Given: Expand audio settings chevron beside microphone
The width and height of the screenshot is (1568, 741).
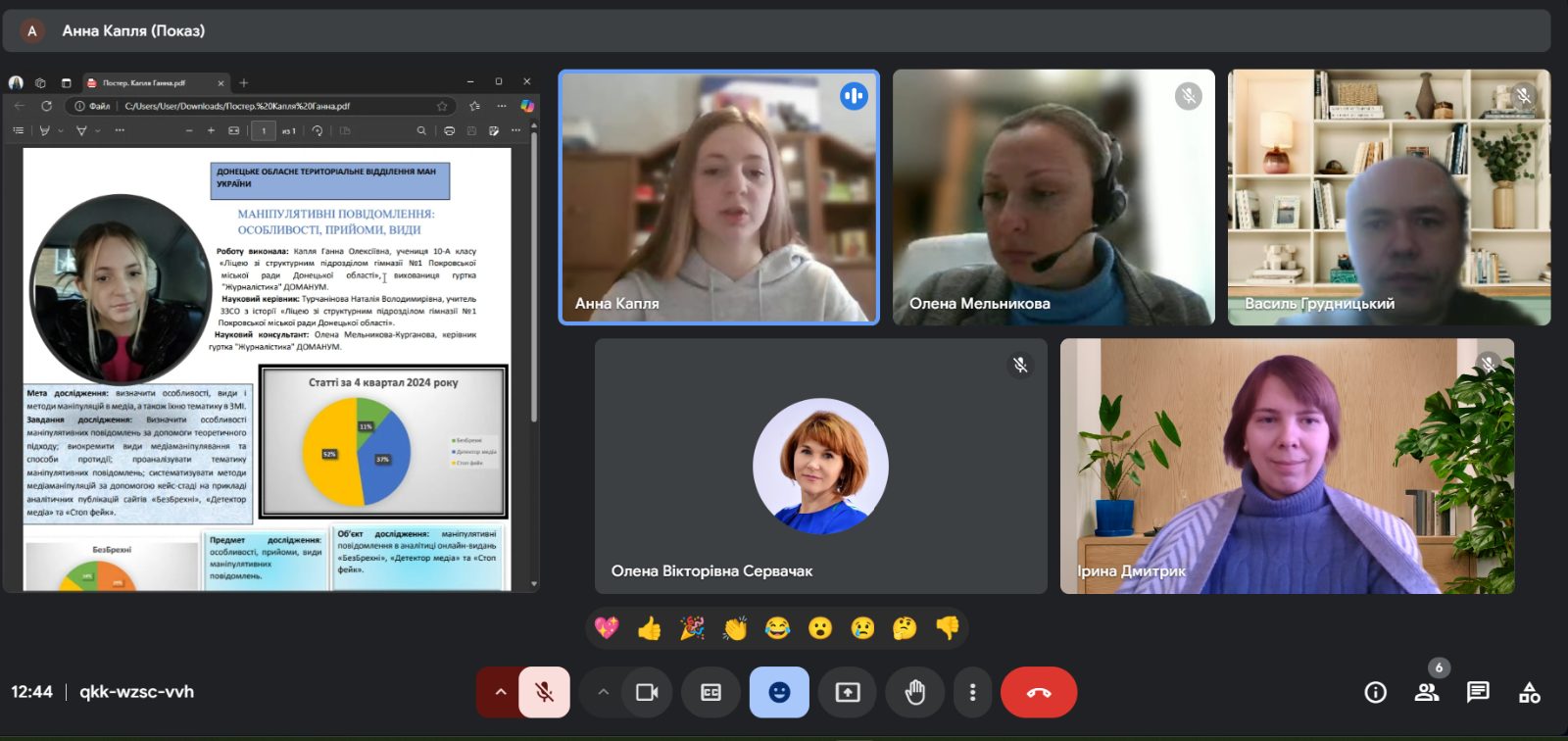Looking at the screenshot, I should pos(500,692).
